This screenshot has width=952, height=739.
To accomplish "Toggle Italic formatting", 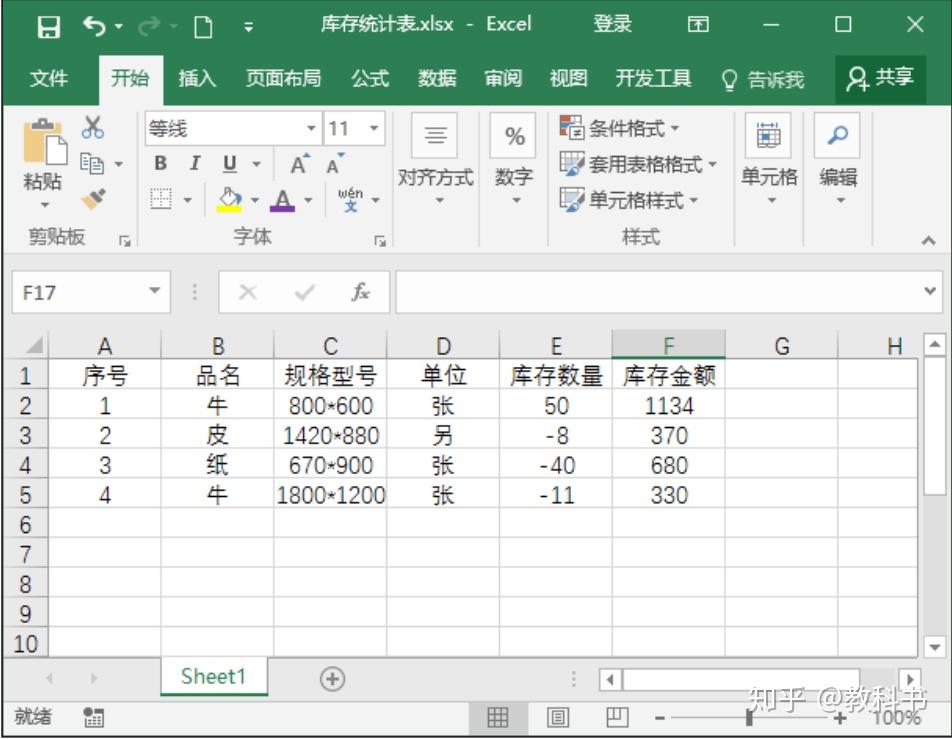I will (195, 163).
